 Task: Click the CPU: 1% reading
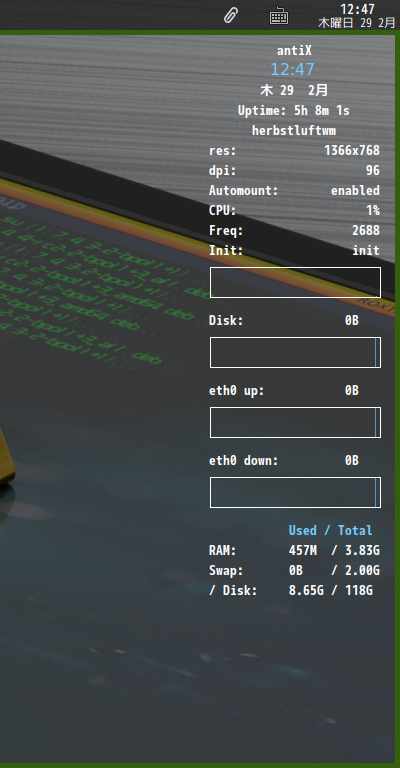tap(294, 211)
